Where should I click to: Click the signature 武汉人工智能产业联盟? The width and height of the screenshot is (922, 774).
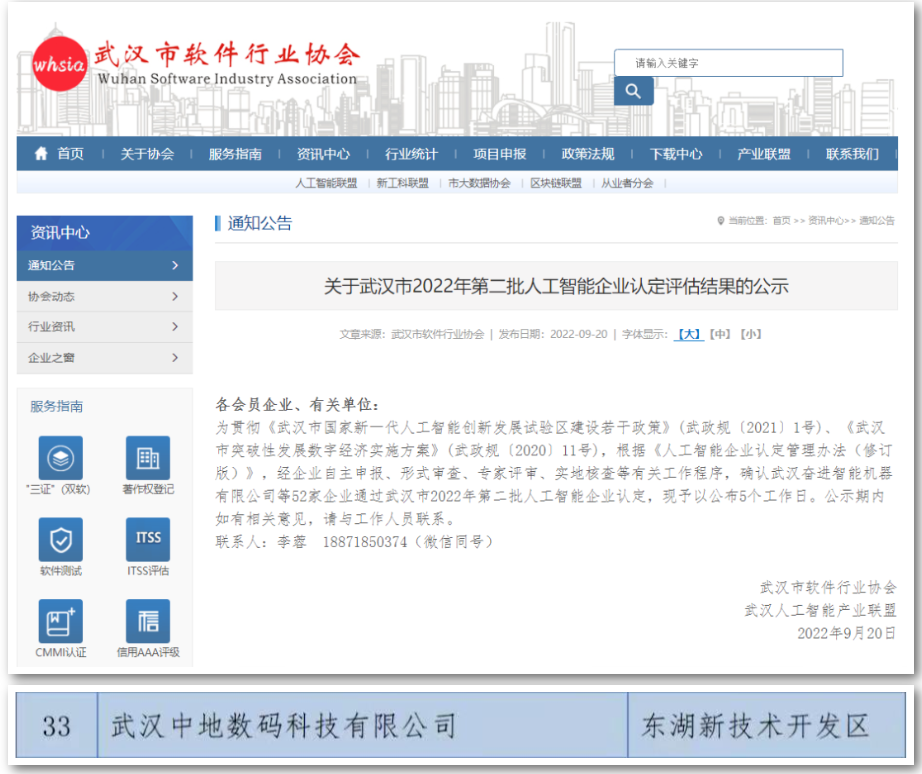820,610
